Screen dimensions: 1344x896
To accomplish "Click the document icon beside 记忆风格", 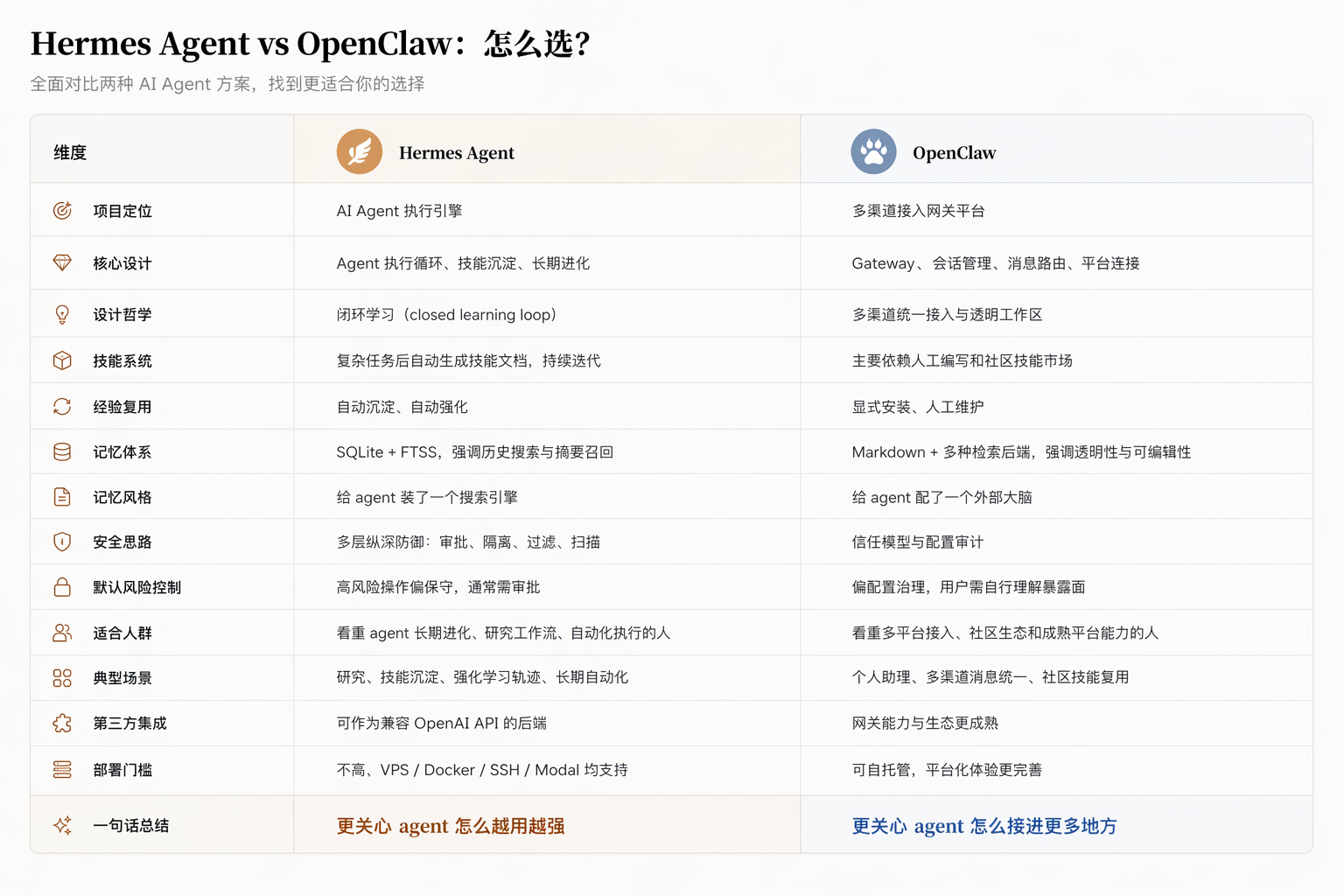I will [x=62, y=497].
